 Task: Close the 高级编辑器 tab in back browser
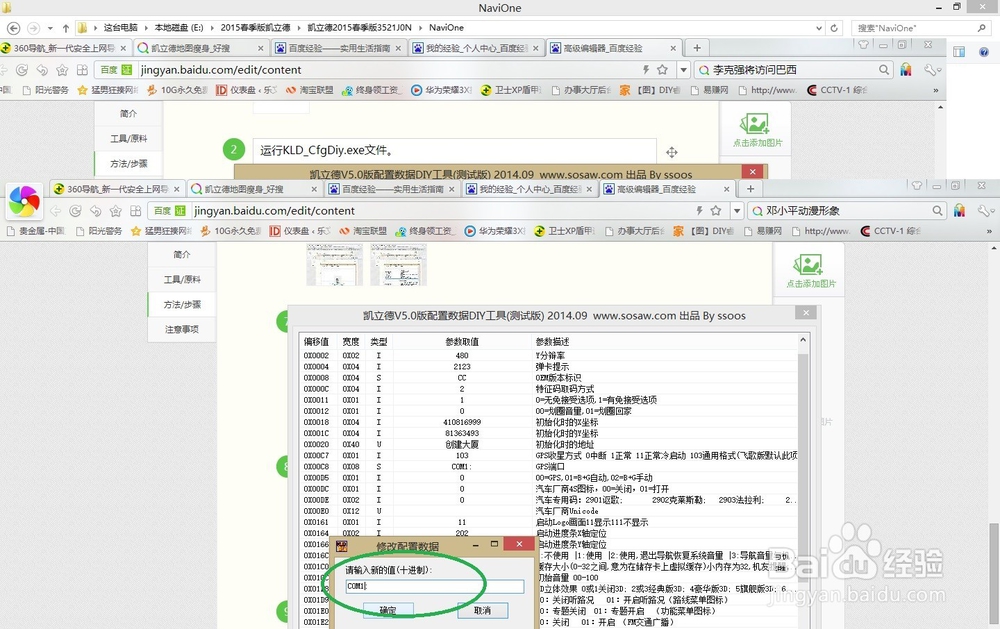(673, 48)
